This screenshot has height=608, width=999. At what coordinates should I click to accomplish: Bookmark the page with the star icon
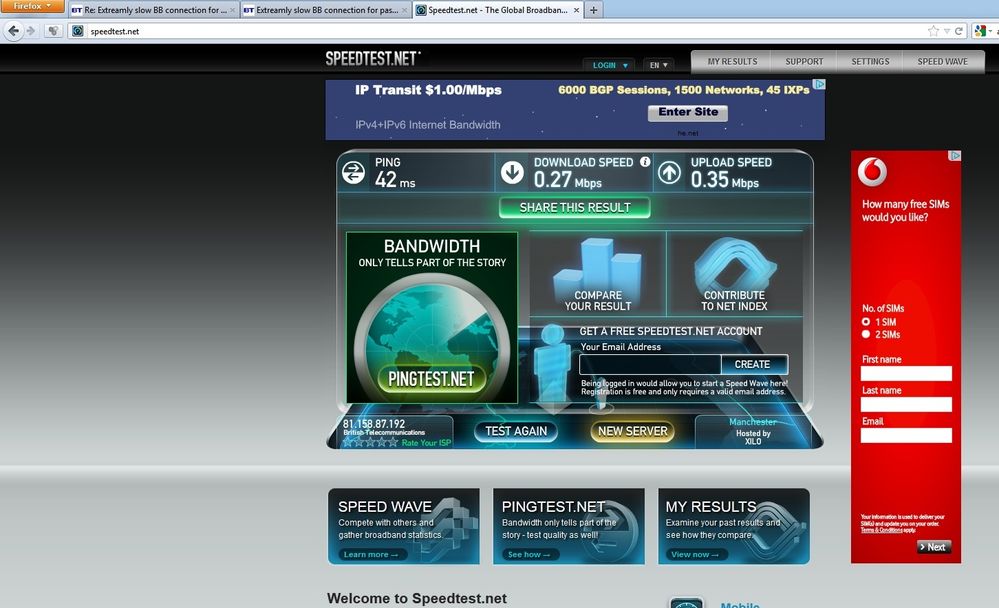click(933, 31)
